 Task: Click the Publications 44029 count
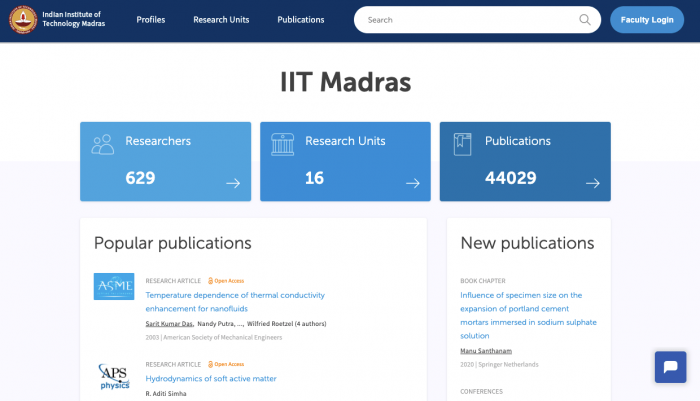click(x=511, y=178)
